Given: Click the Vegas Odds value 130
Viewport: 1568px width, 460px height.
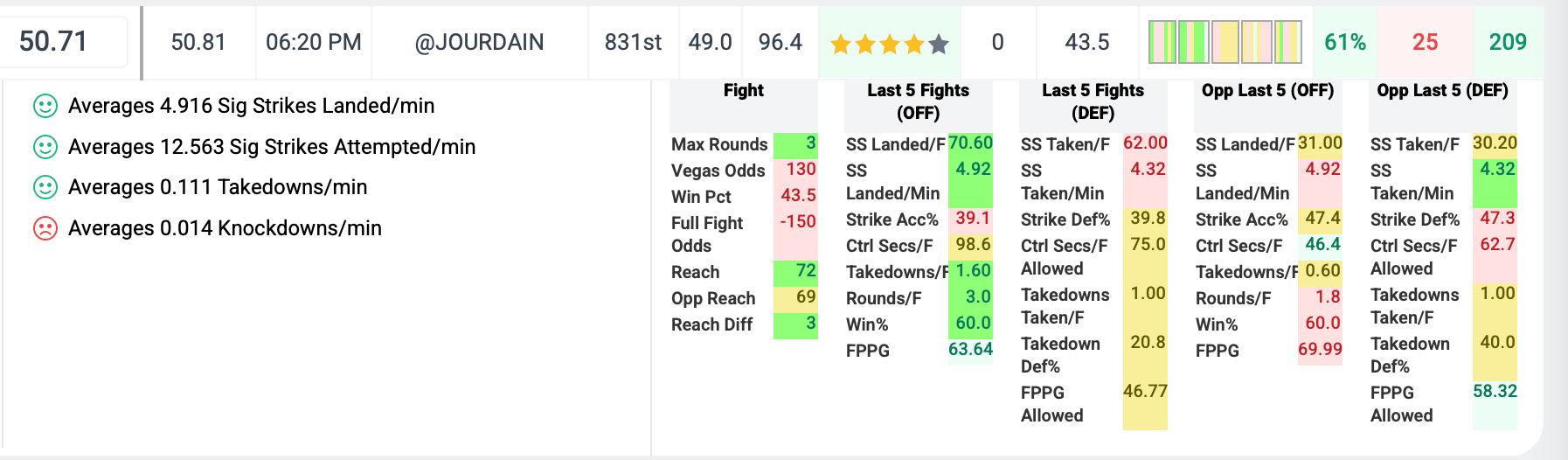Looking at the screenshot, I should (x=801, y=169).
